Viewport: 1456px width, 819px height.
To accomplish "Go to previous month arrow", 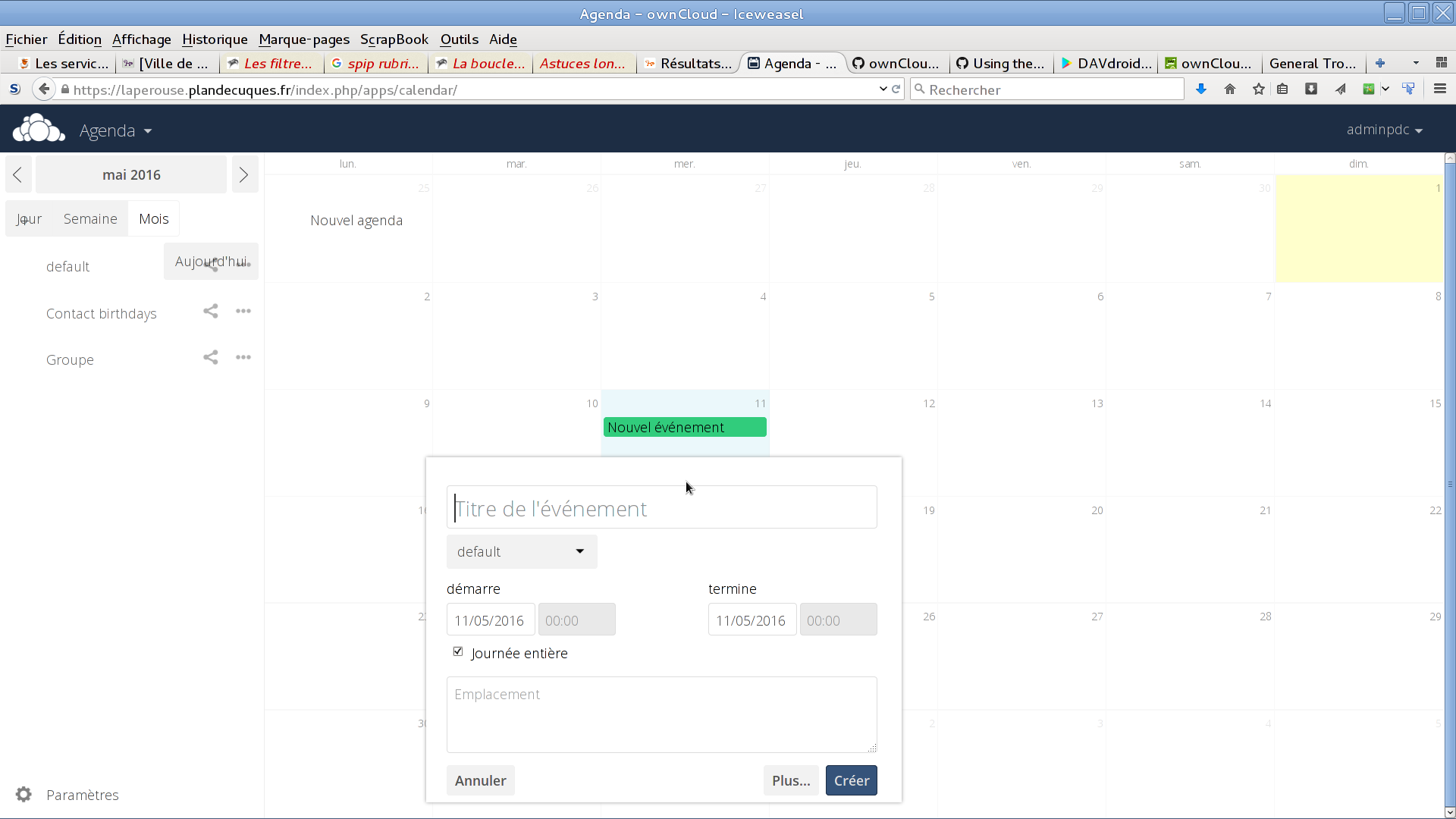I will [x=17, y=175].
